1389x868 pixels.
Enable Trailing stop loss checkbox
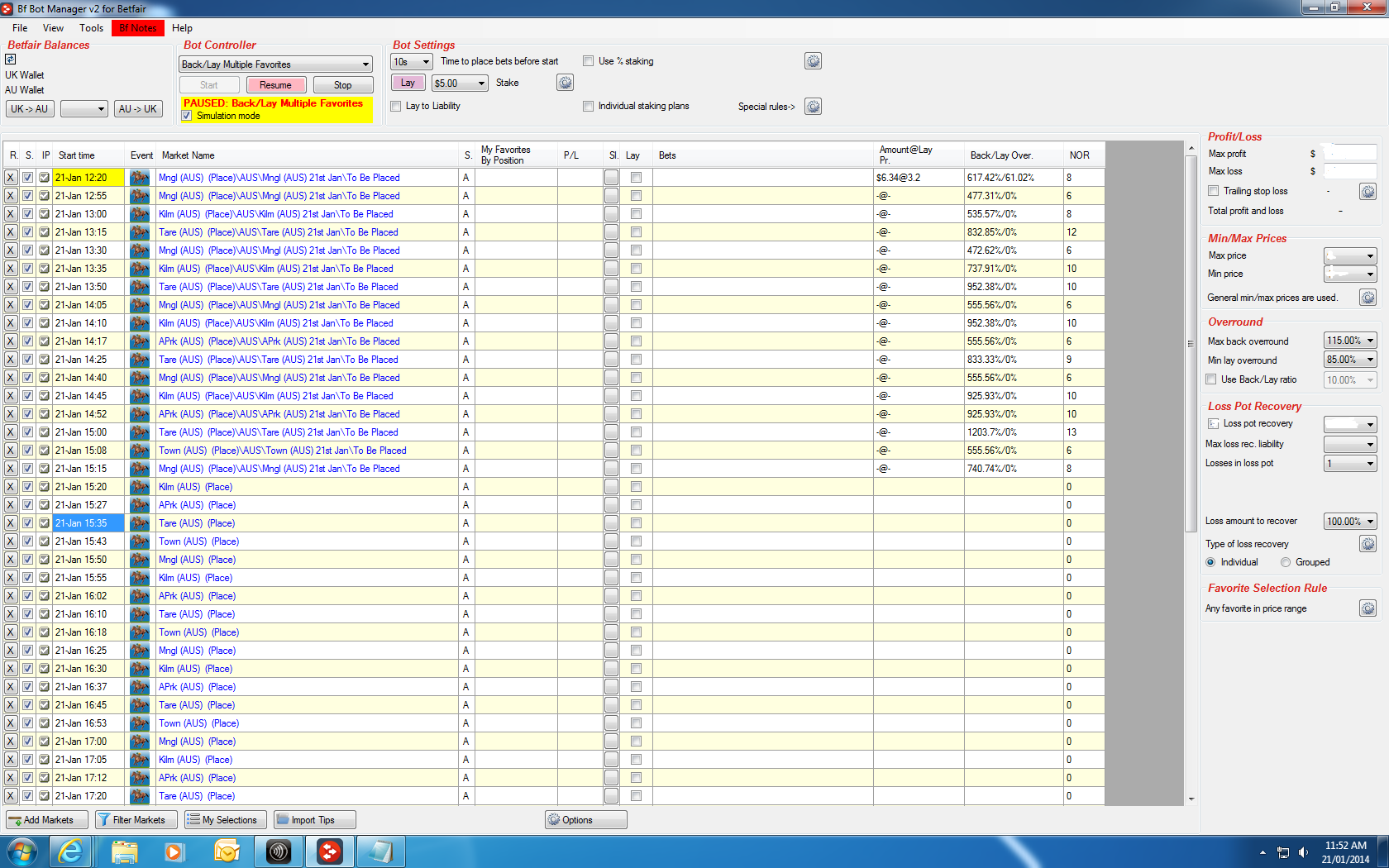[x=1213, y=191]
